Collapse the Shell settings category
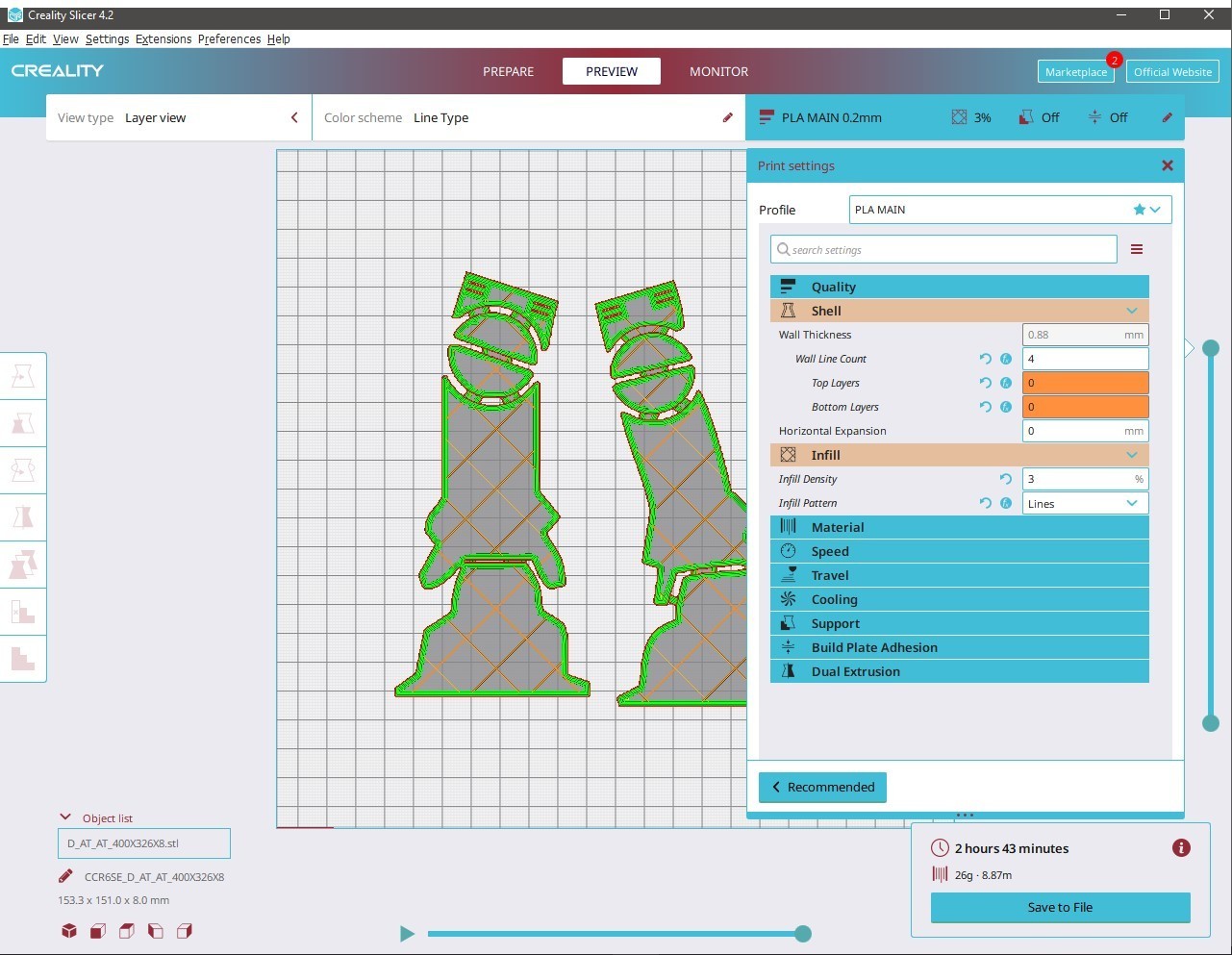Image resolution: width=1232 pixels, height=955 pixels. (960, 311)
